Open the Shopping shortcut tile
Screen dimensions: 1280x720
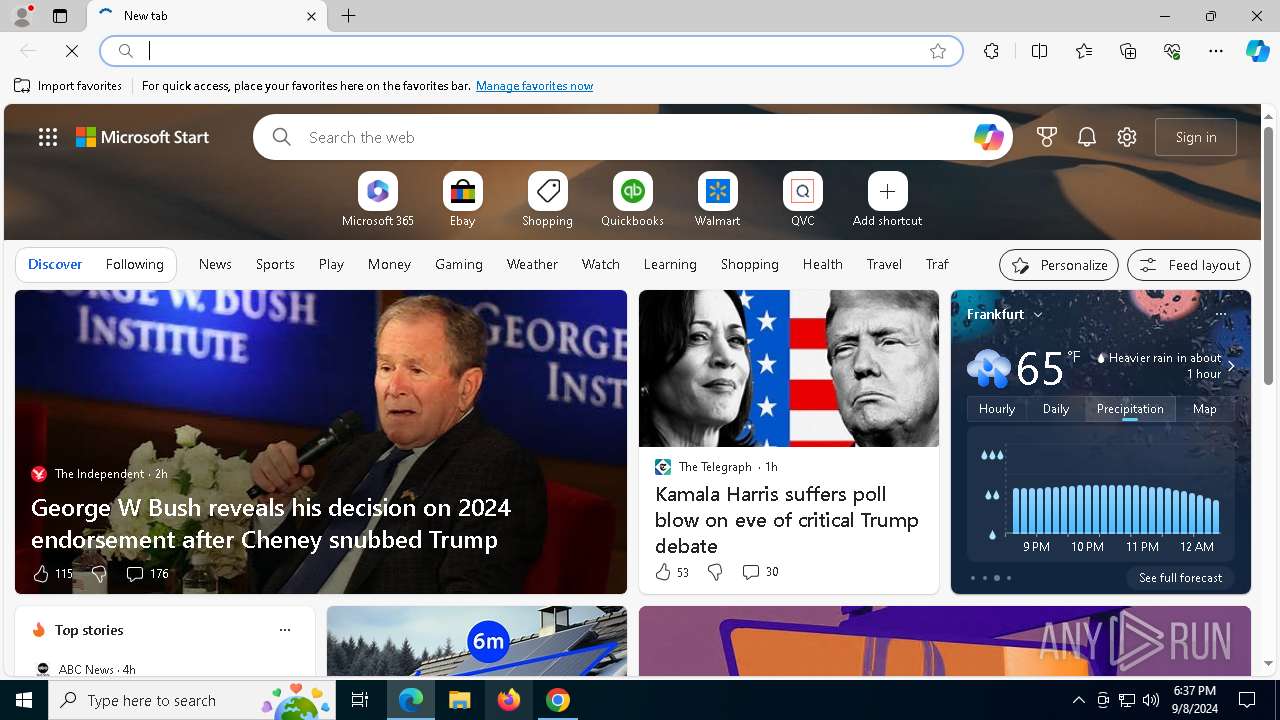[x=547, y=200]
